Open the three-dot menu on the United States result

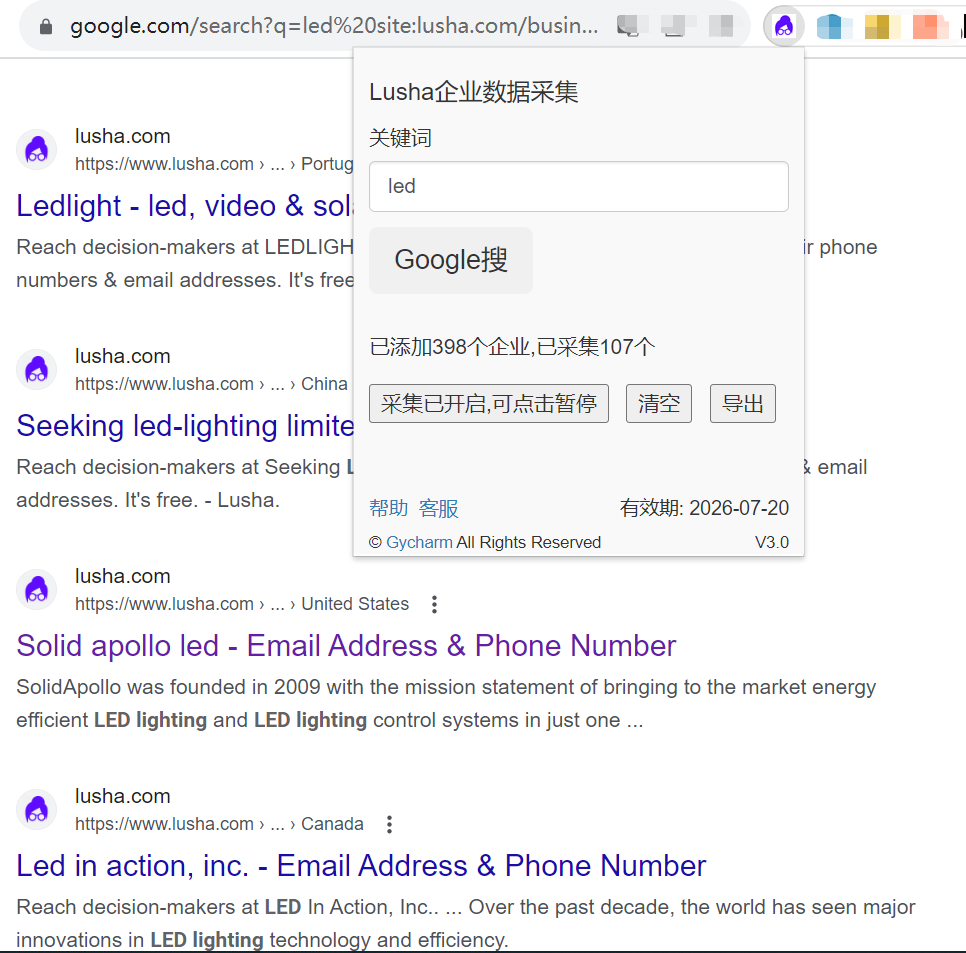click(434, 604)
